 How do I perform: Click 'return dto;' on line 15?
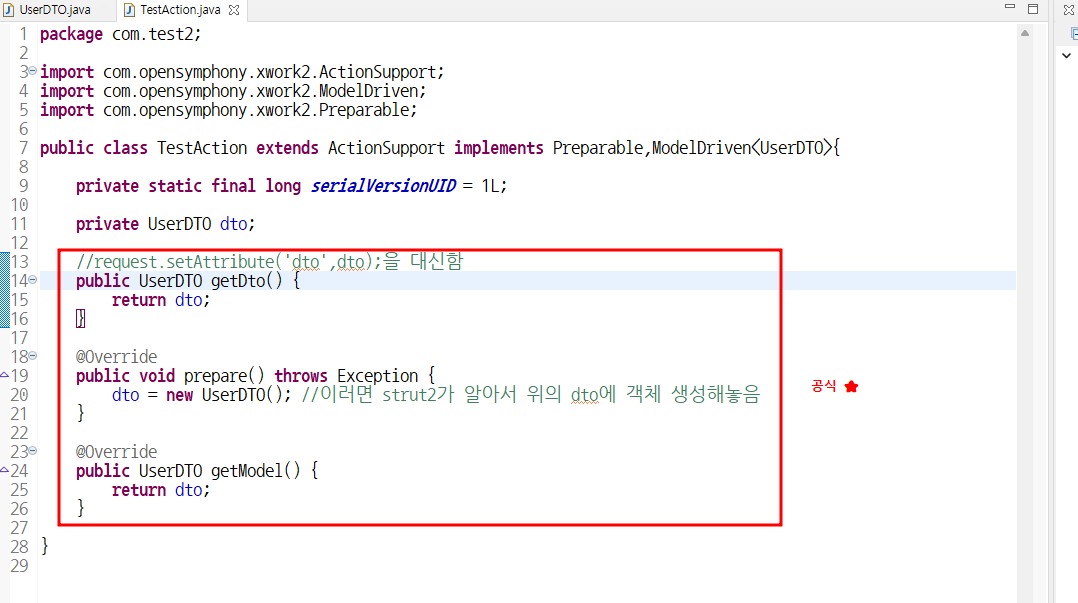coord(161,300)
